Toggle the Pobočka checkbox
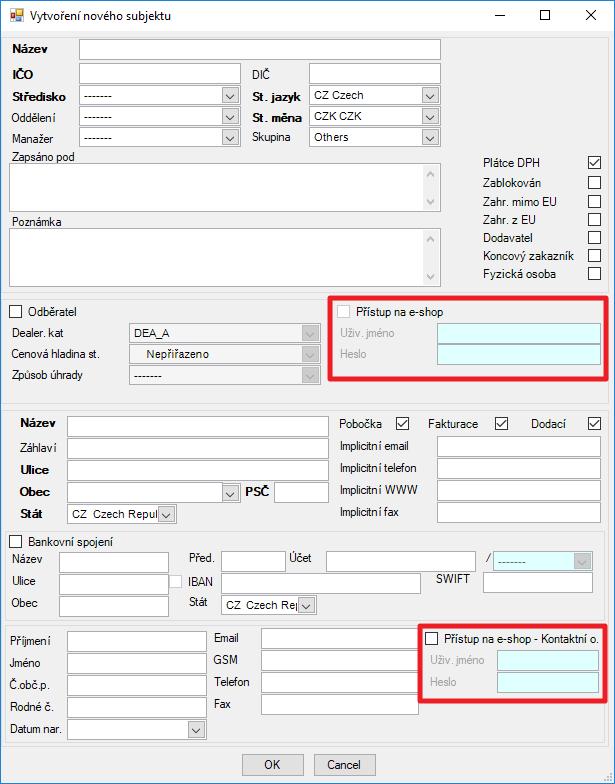This screenshot has width=615, height=784. 402,424
